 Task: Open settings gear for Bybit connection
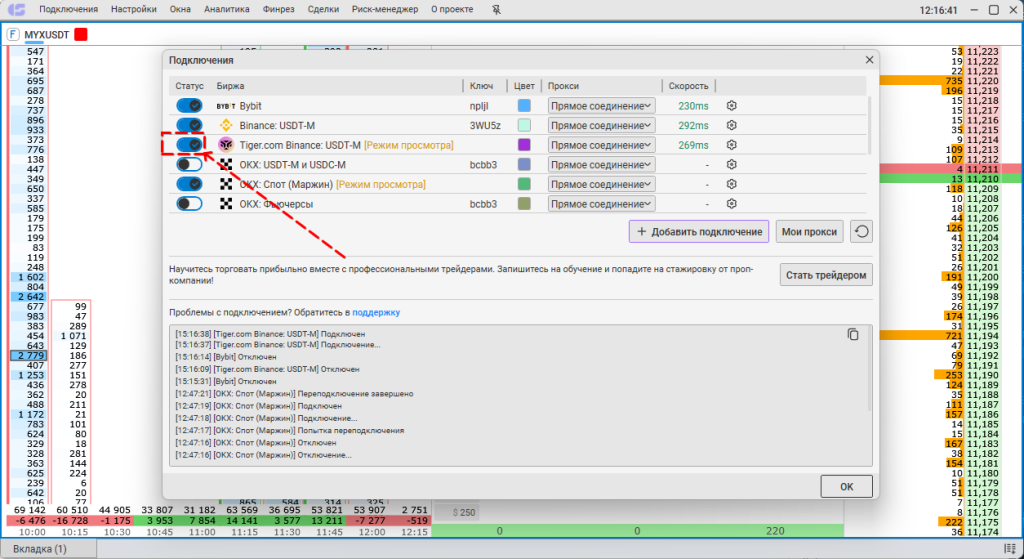pyautogui.click(x=731, y=105)
